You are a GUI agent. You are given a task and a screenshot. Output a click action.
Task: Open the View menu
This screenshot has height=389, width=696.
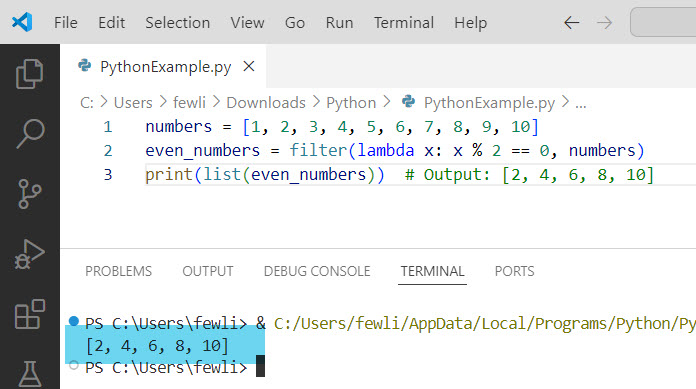pyautogui.click(x=247, y=23)
